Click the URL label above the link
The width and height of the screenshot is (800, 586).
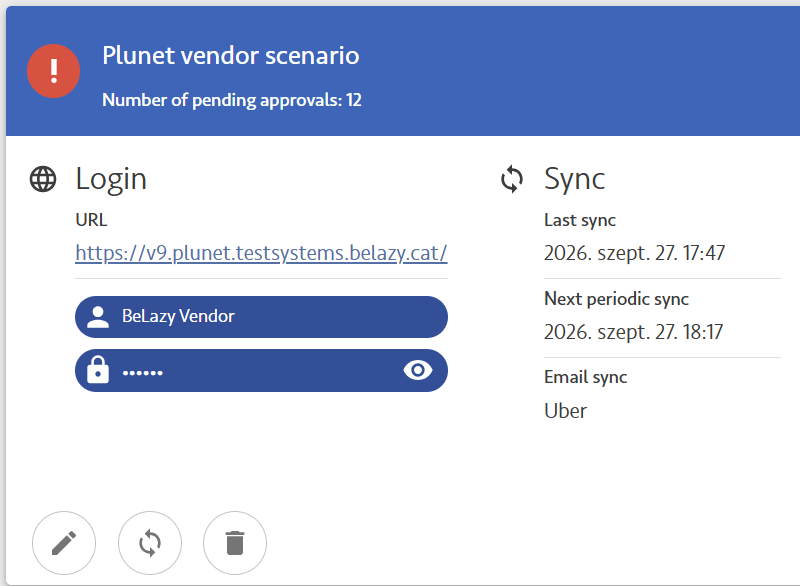point(91,220)
